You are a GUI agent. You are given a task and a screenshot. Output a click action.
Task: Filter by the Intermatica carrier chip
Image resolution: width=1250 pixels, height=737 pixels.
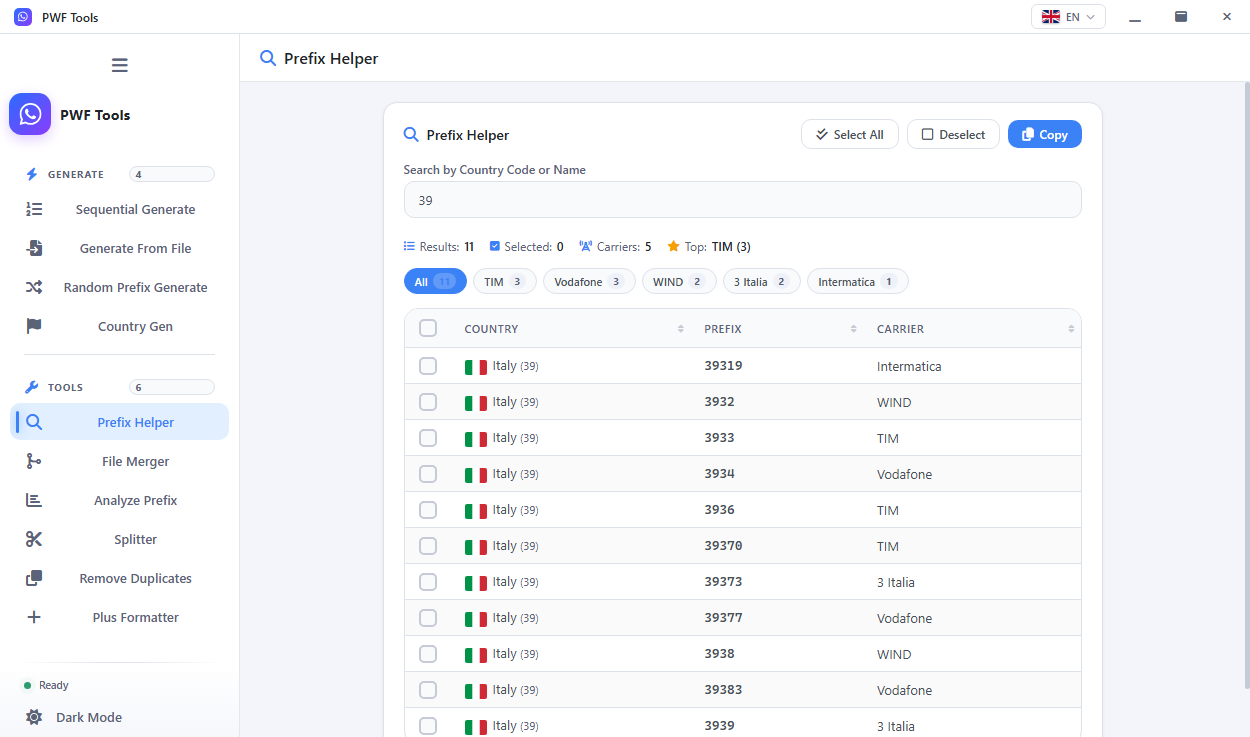[x=858, y=282]
